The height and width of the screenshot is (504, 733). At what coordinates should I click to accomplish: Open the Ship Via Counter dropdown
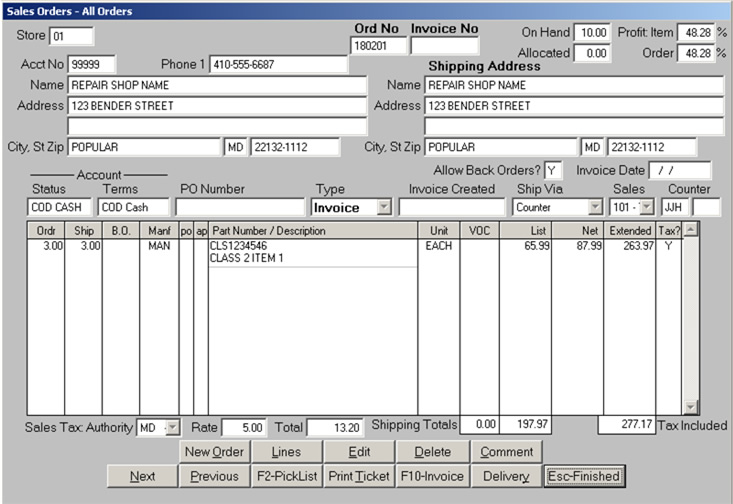pyautogui.click(x=595, y=207)
